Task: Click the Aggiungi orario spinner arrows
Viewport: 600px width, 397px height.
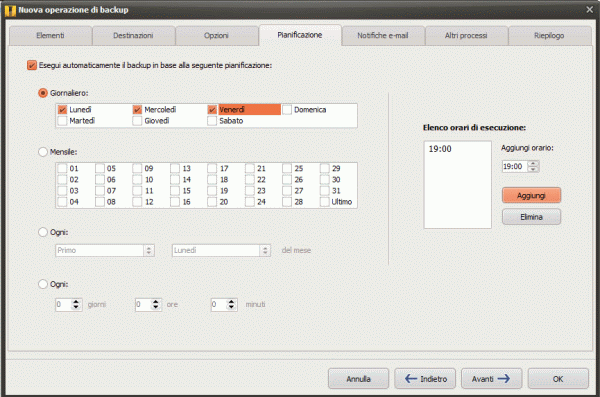Action: point(533,167)
